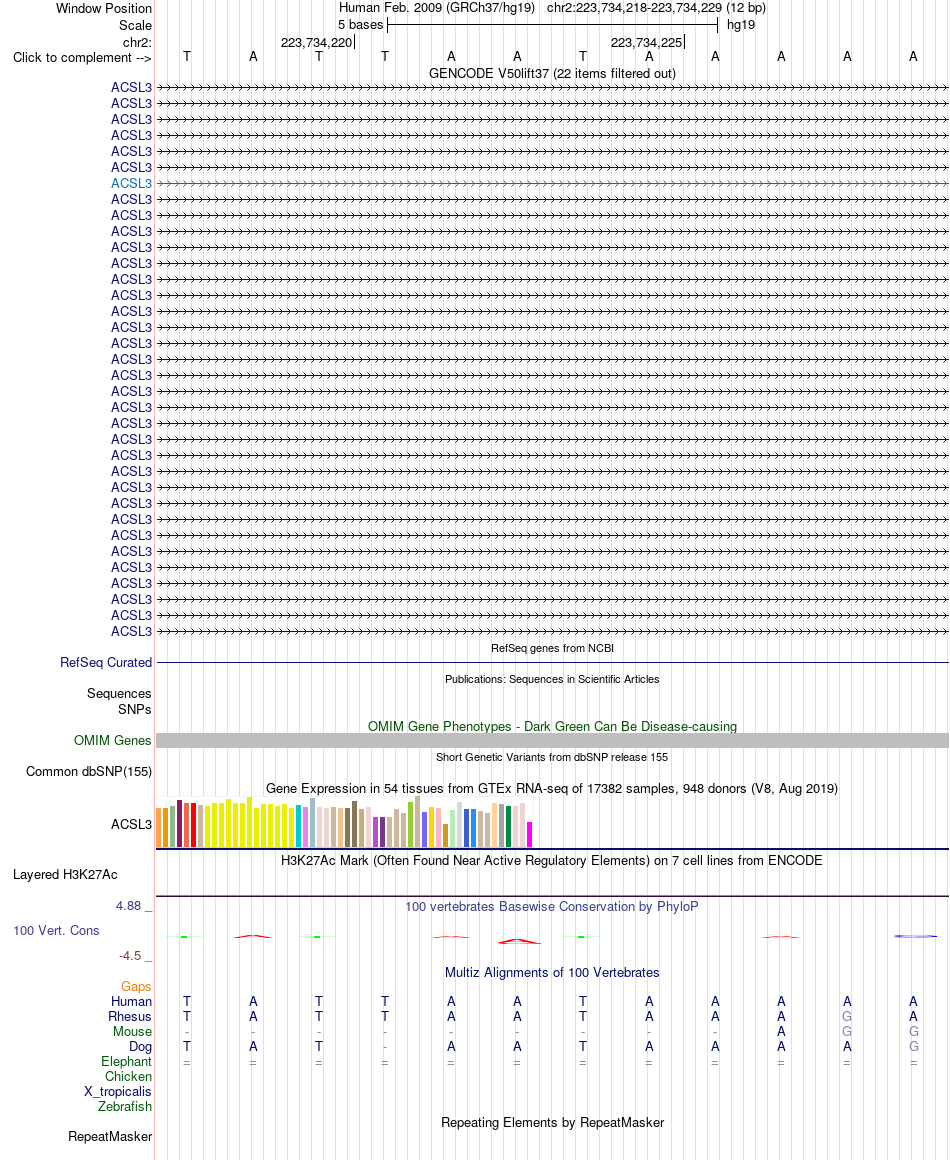Click the 100 Vert. Cons track label
The height and width of the screenshot is (1160, 950).
[x=56, y=931]
